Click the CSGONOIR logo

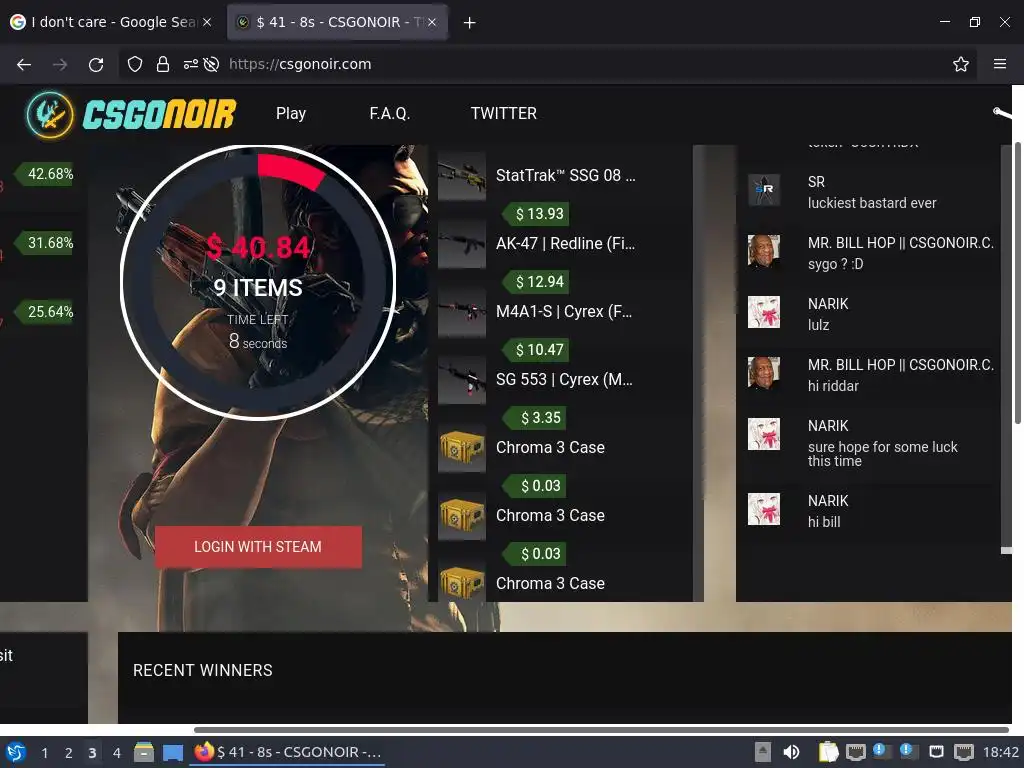click(131, 114)
